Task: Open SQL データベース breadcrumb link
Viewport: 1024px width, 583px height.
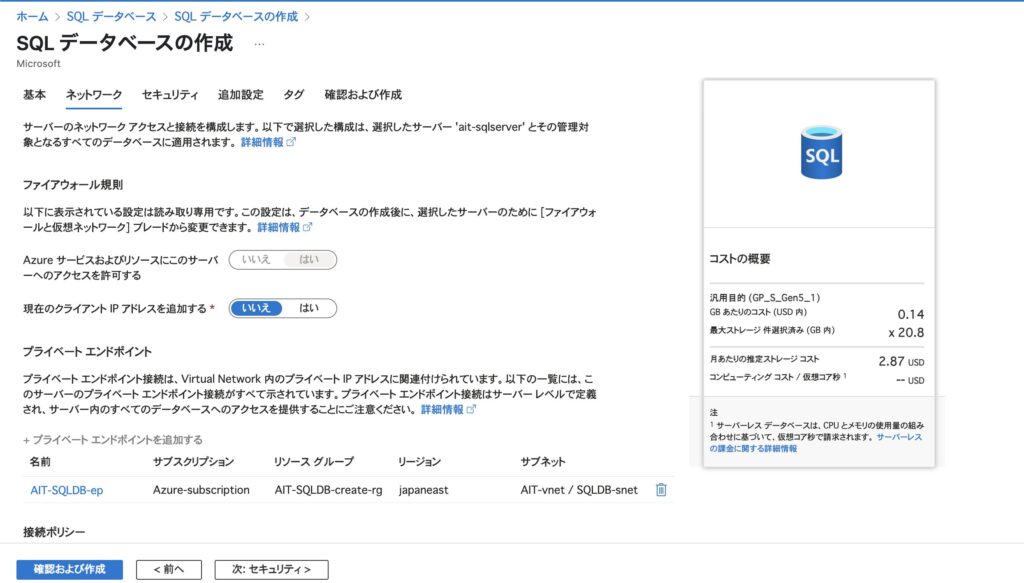Action: (x=111, y=16)
